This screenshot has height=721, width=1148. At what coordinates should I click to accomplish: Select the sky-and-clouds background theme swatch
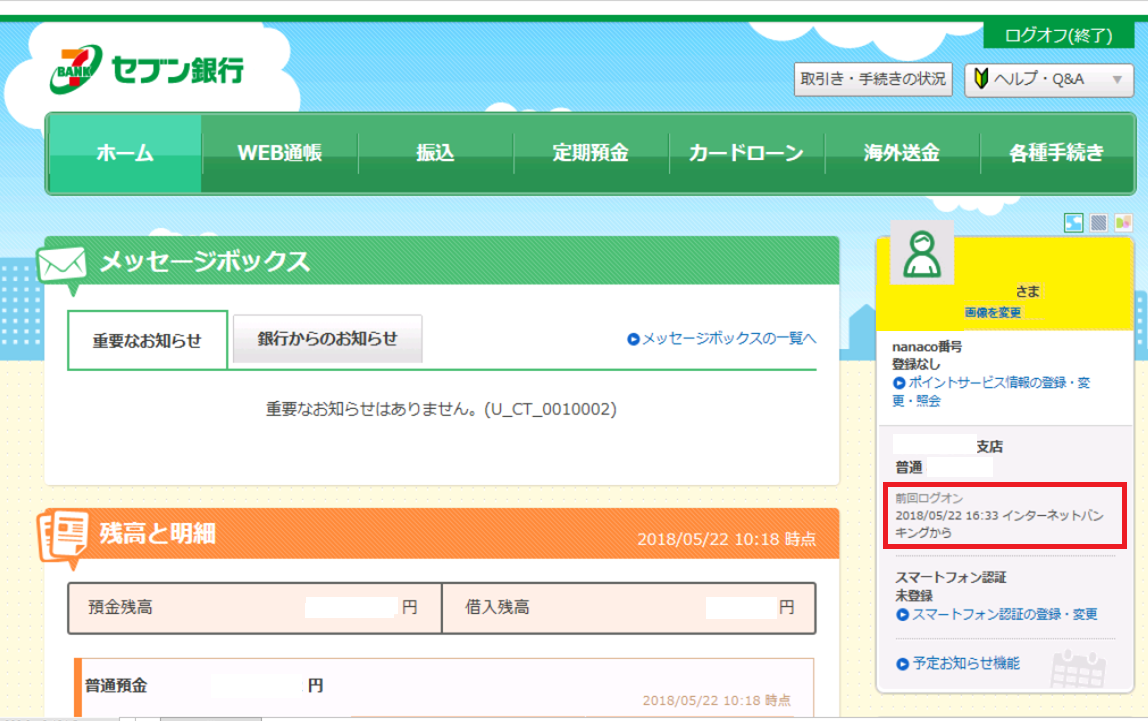click(x=1074, y=223)
